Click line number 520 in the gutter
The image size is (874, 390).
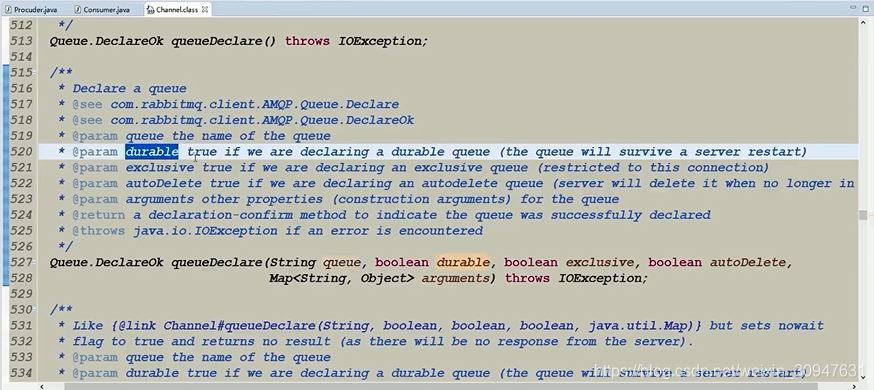click(x=21, y=152)
